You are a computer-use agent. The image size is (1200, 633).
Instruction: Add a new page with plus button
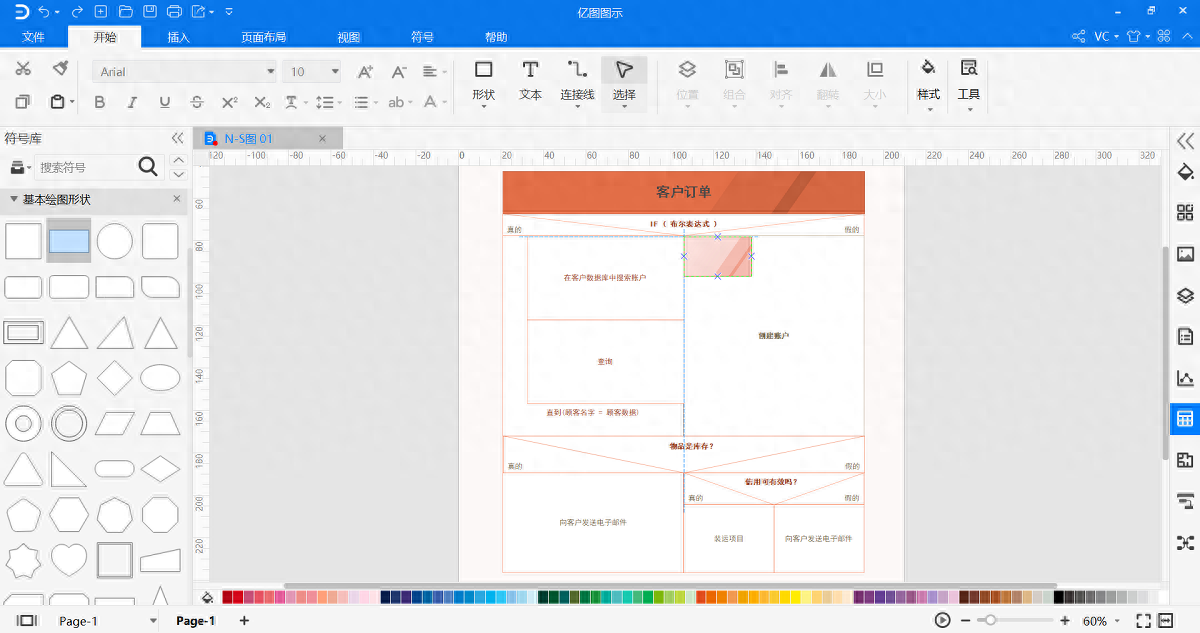tap(244, 621)
